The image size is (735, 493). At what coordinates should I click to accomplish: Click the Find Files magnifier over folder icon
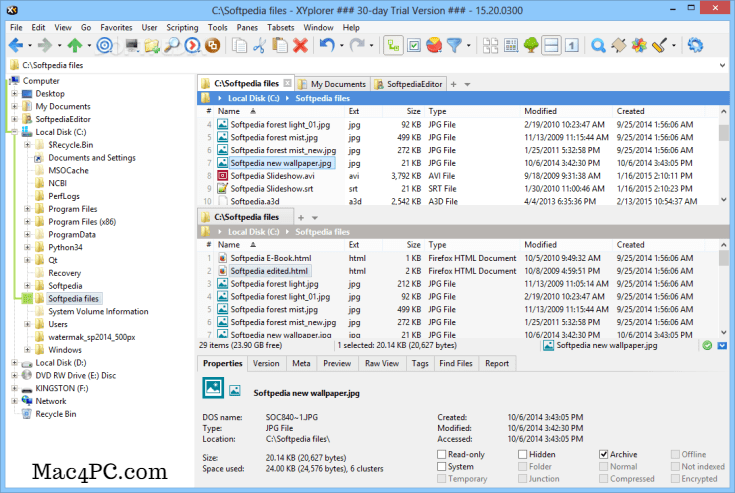[172, 45]
